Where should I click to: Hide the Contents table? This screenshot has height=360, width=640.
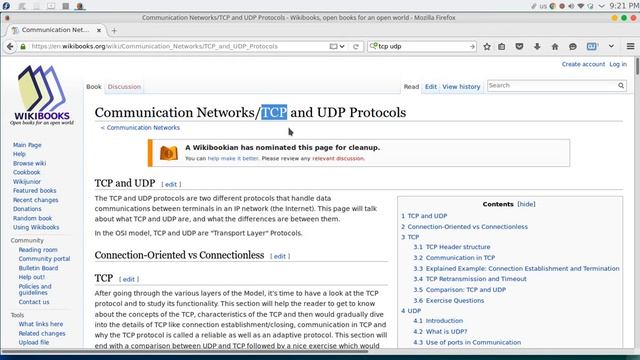point(526,204)
